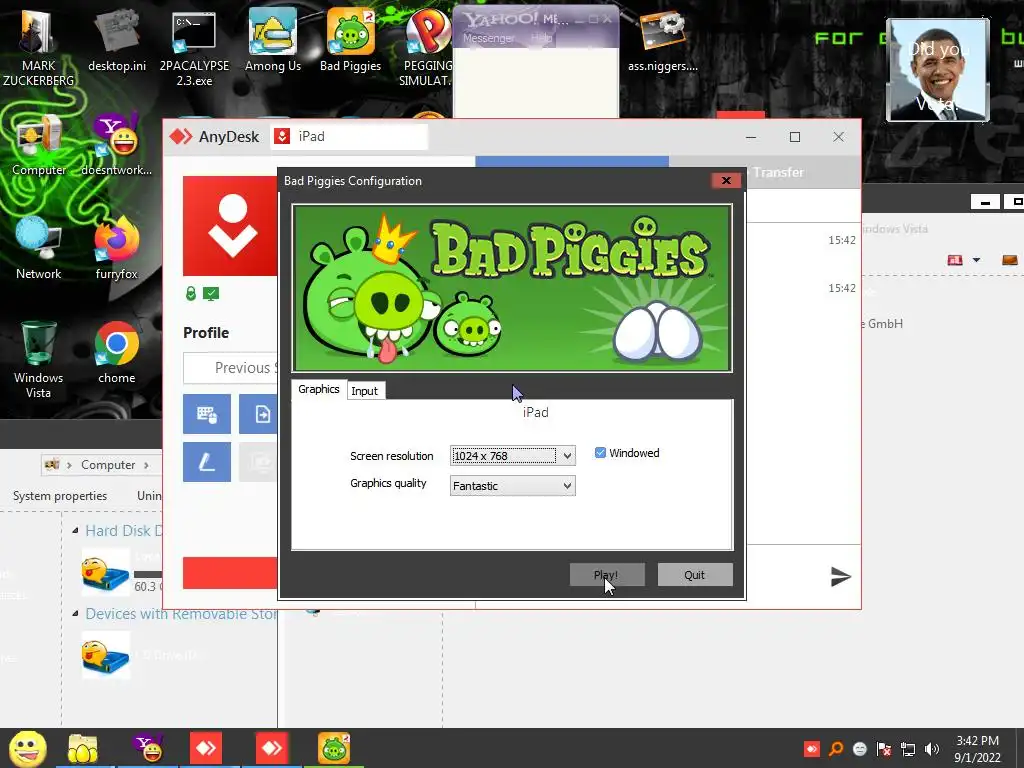Image resolution: width=1024 pixels, height=768 pixels.
Task: Click the network tray icon
Action: [x=908, y=749]
